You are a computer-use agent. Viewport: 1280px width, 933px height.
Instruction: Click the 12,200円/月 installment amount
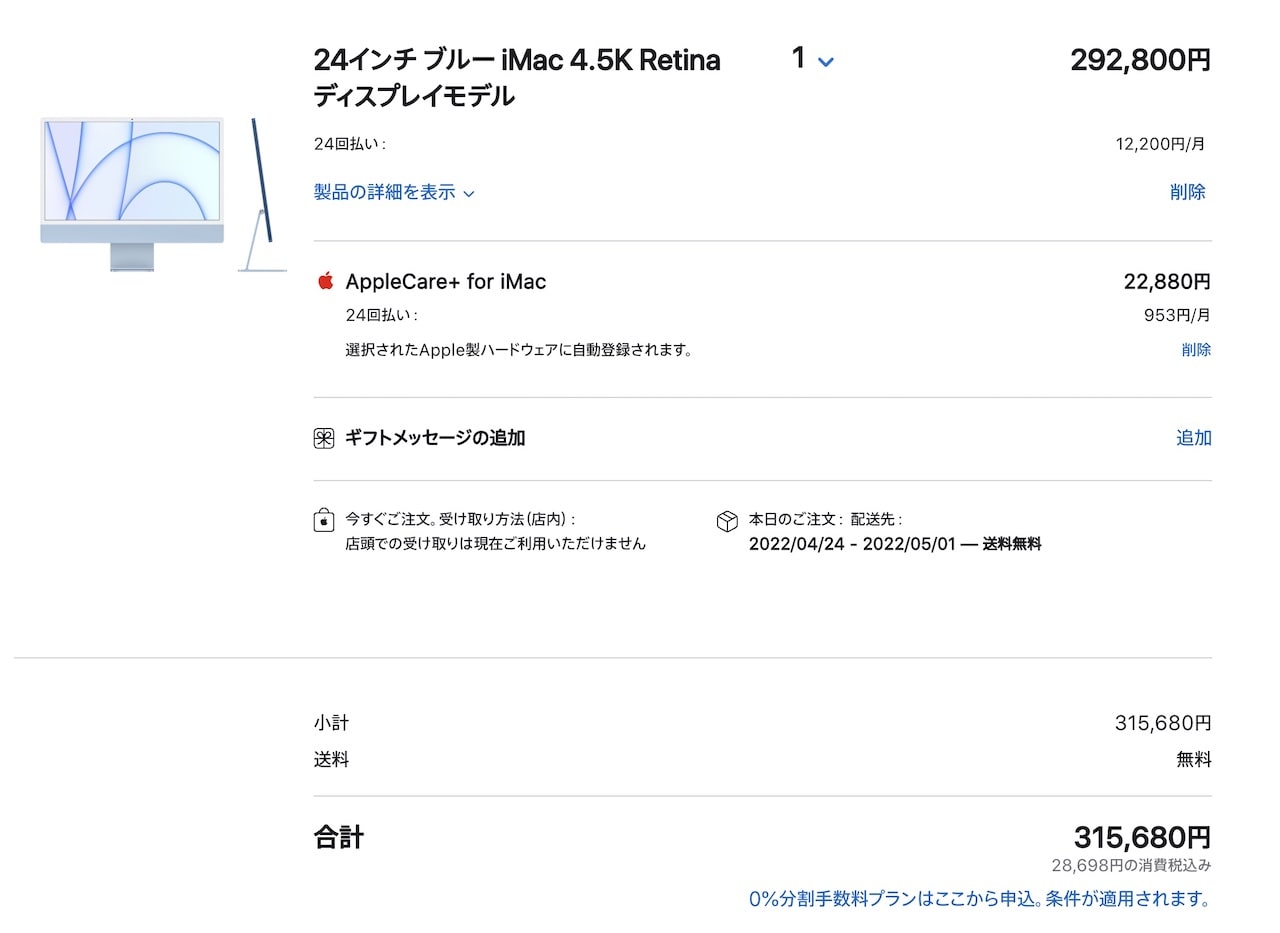point(1160,144)
